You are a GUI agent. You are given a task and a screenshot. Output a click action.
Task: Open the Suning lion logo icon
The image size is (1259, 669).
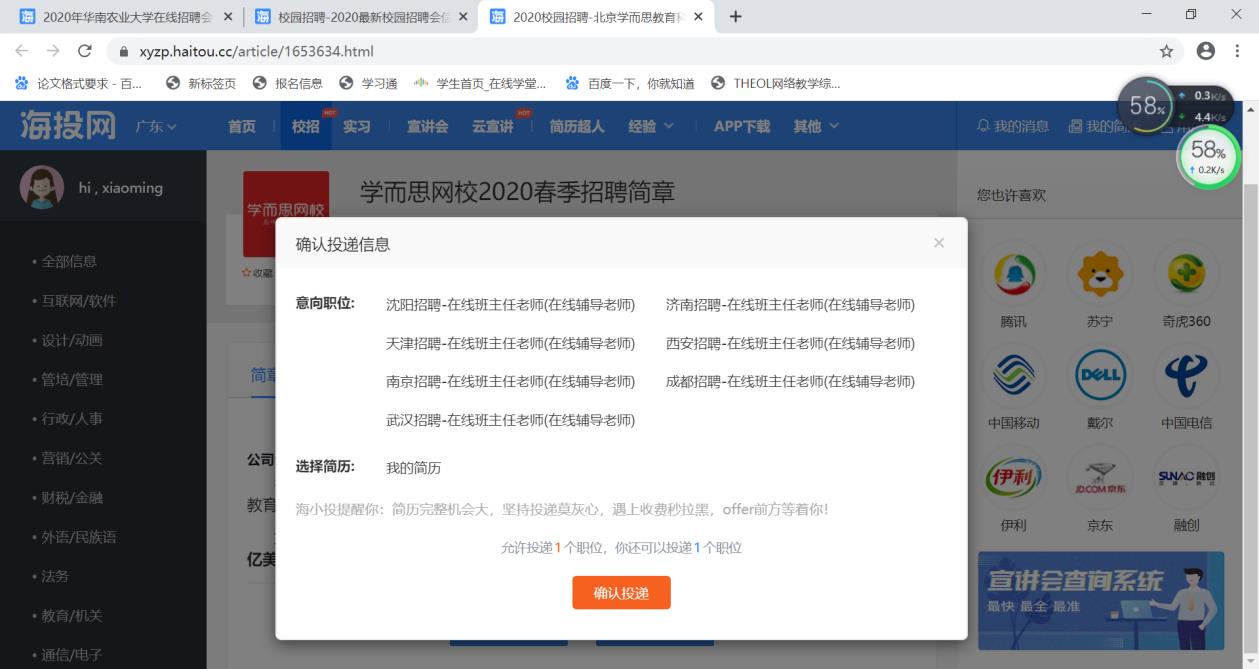(1099, 274)
